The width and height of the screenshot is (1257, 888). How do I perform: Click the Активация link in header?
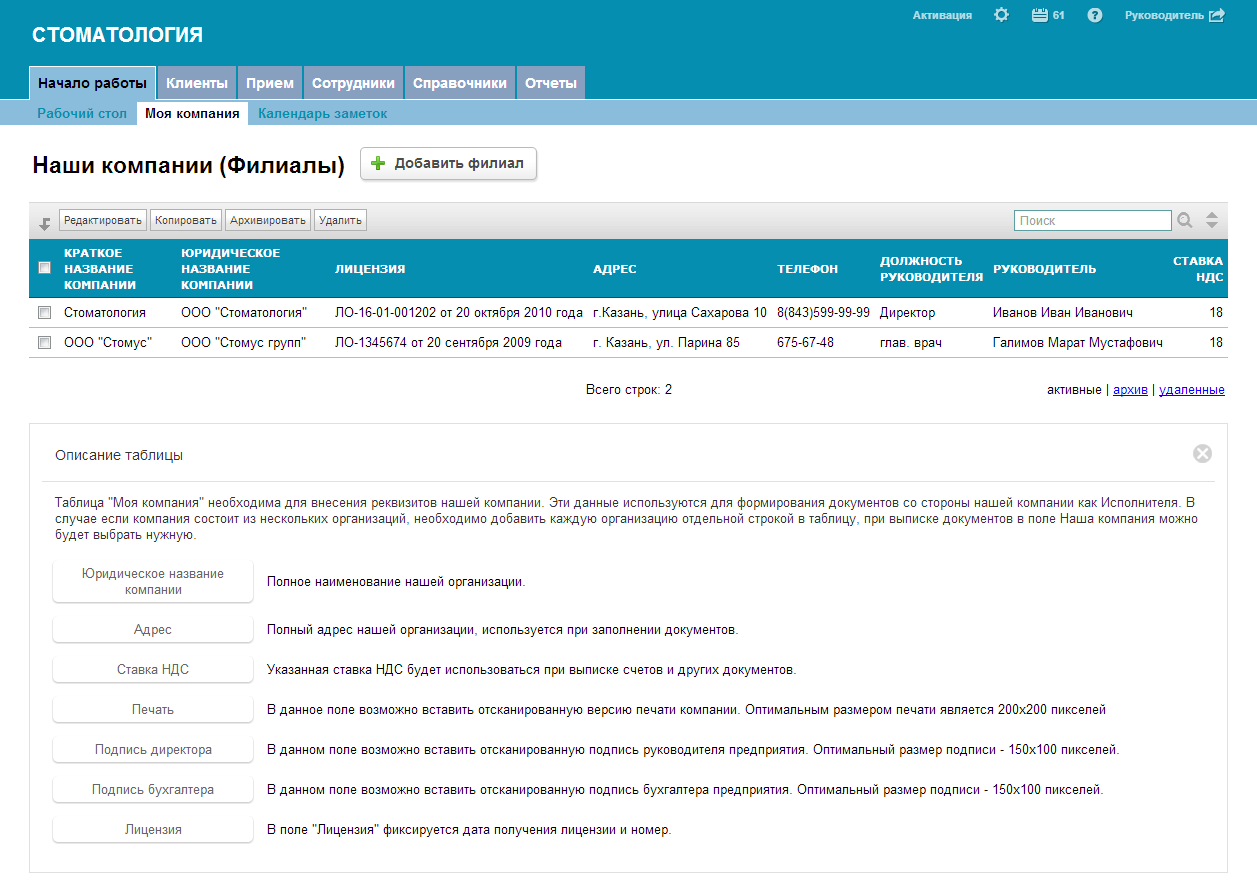pos(942,15)
